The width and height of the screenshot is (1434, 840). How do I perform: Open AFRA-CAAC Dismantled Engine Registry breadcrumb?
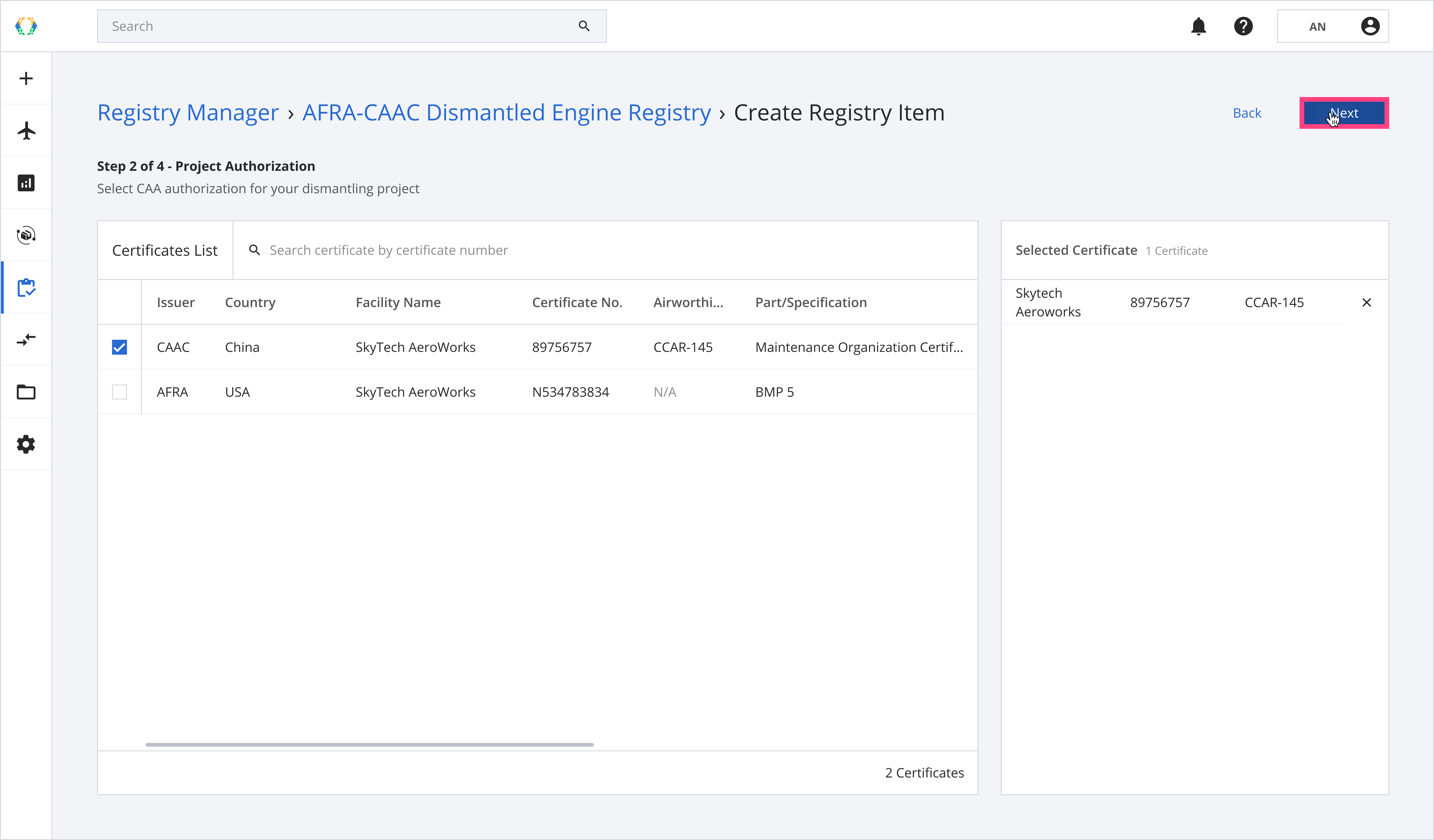[x=506, y=113]
